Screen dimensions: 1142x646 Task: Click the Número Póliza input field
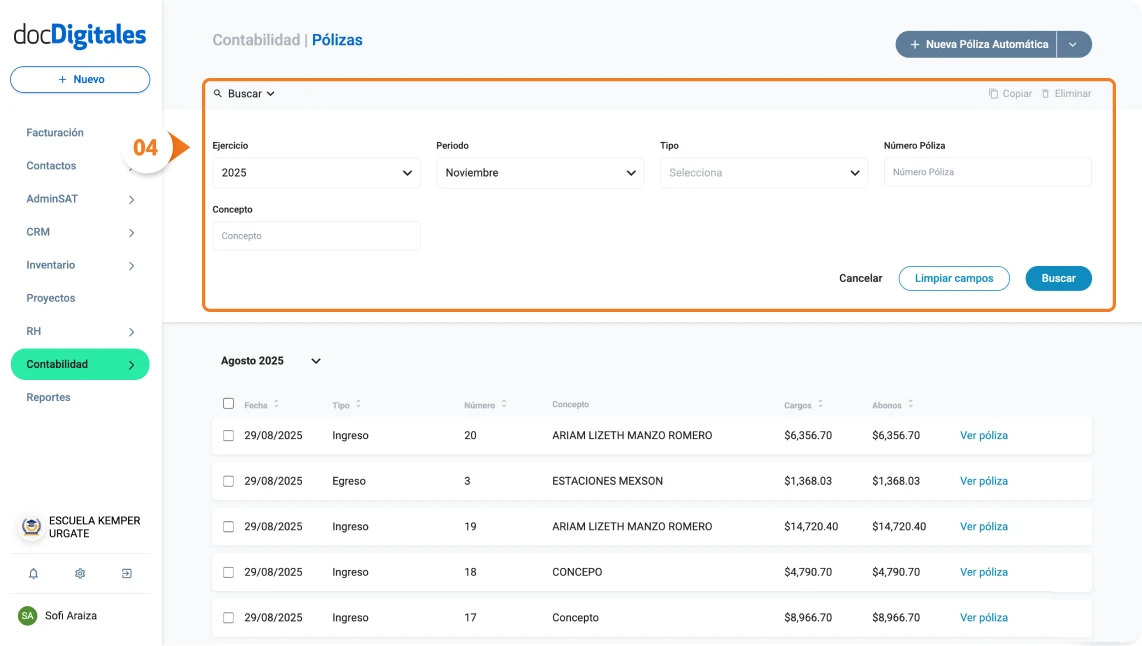pos(987,172)
